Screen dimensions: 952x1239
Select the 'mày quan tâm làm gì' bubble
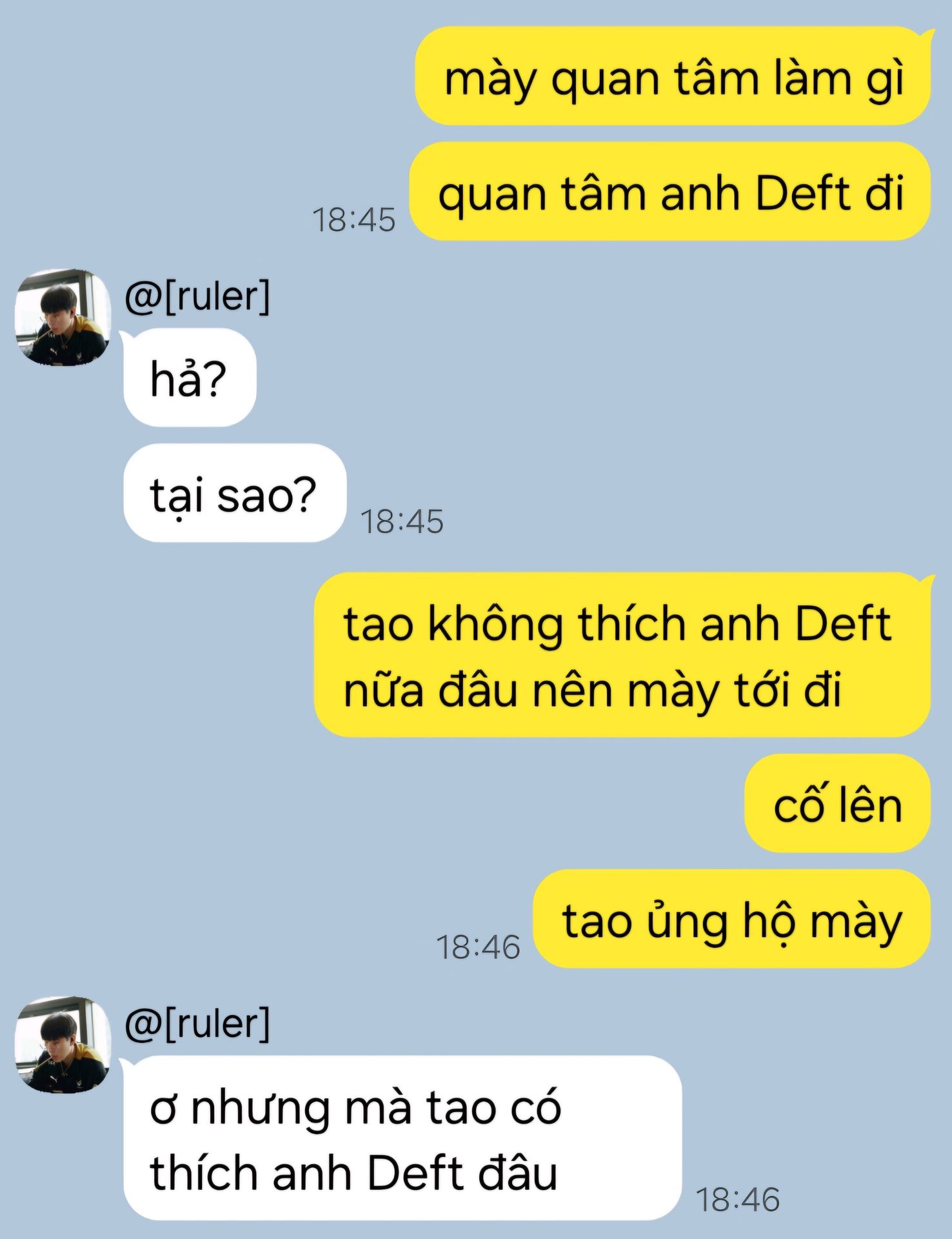[x=673, y=76]
